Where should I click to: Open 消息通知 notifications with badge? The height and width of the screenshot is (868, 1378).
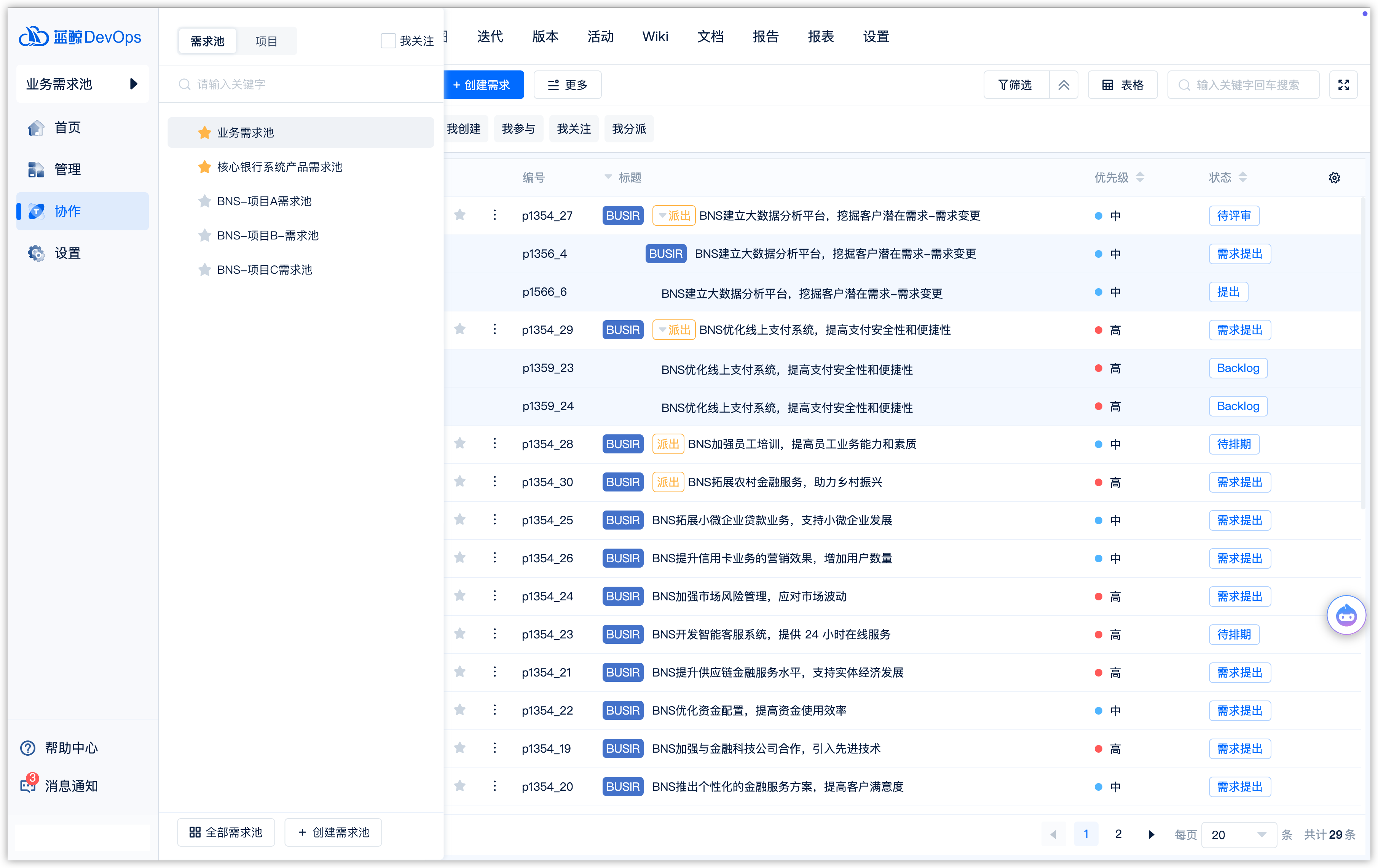pyautogui.click(x=27, y=785)
